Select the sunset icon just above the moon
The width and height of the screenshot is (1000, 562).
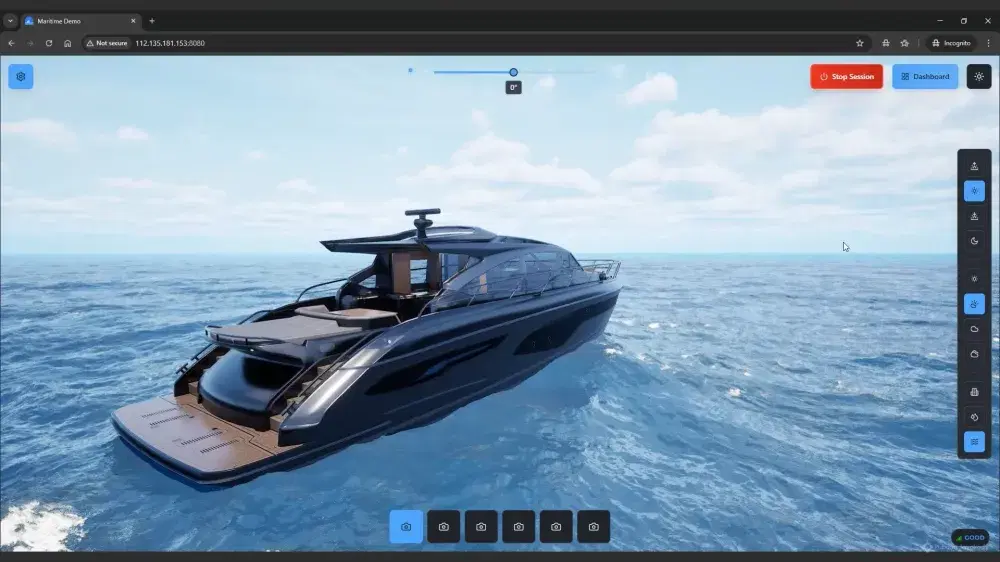pos(974,216)
